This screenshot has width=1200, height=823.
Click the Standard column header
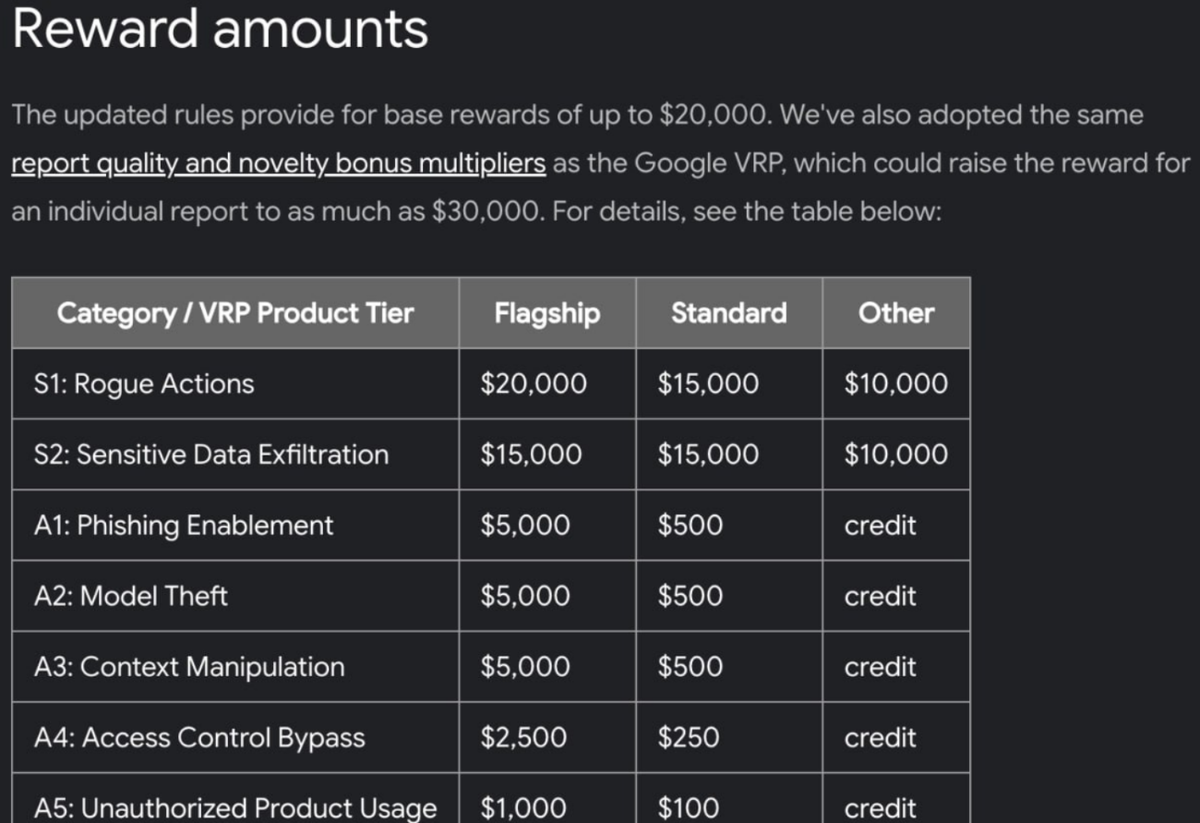click(x=729, y=313)
